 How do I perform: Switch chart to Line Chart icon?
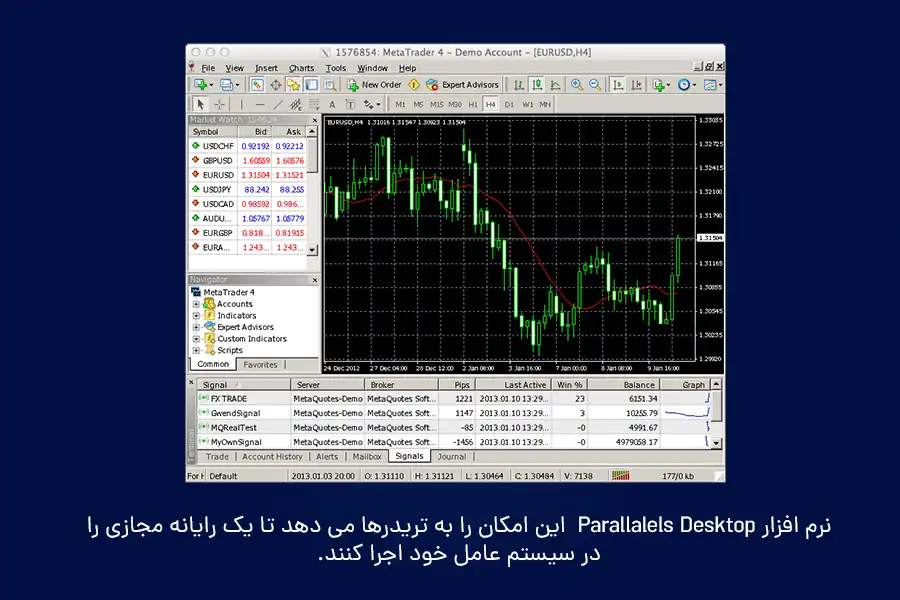(555, 85)
